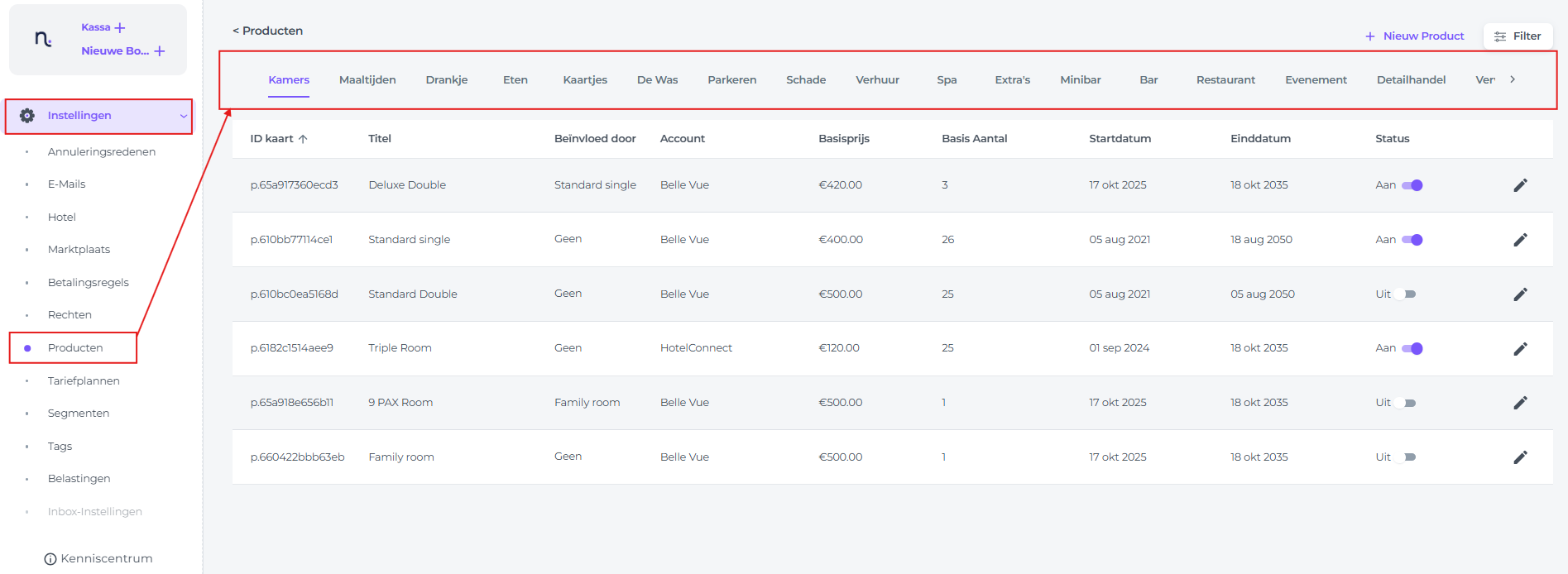
Task: Click the Instellingen gear icon
Action: tap(27, 116)
